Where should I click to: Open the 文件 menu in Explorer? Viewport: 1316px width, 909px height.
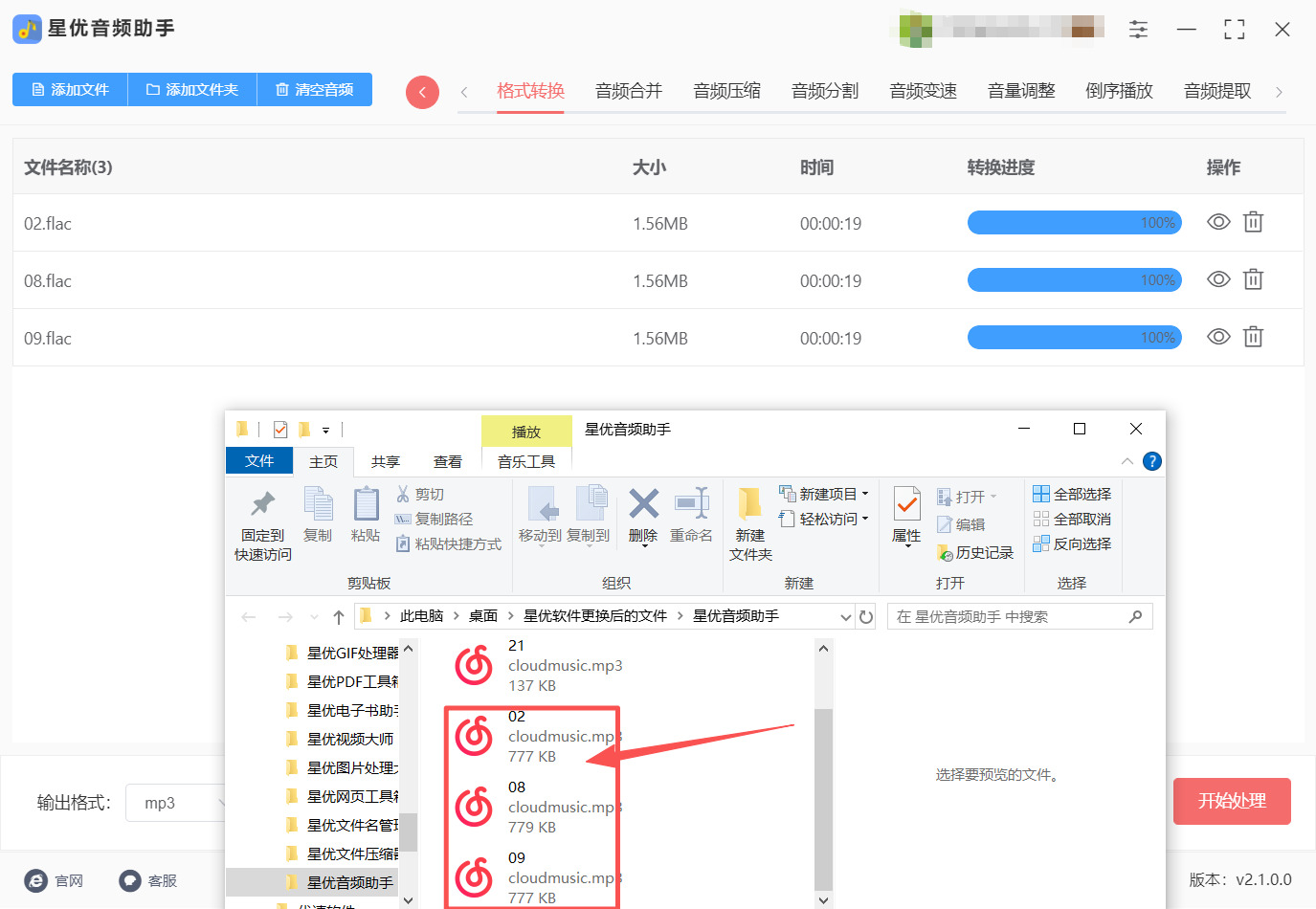pos(259,460)
